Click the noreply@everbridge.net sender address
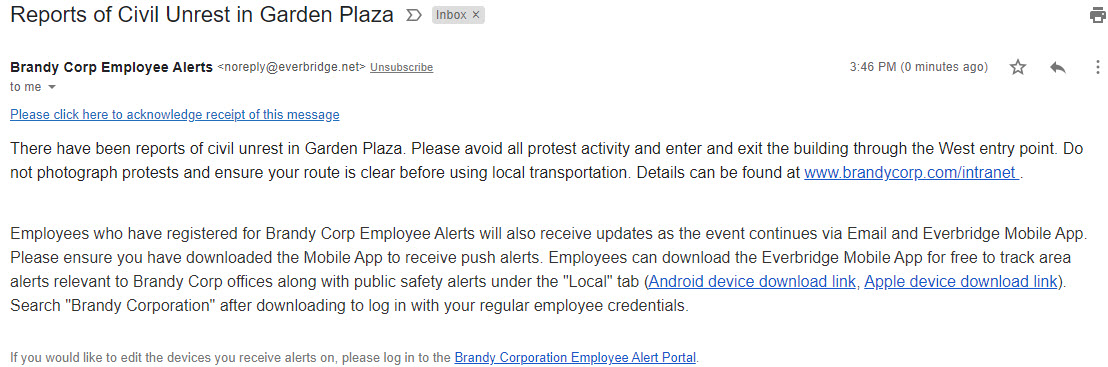Viewport: 1108px width, 367px height. 292,67
